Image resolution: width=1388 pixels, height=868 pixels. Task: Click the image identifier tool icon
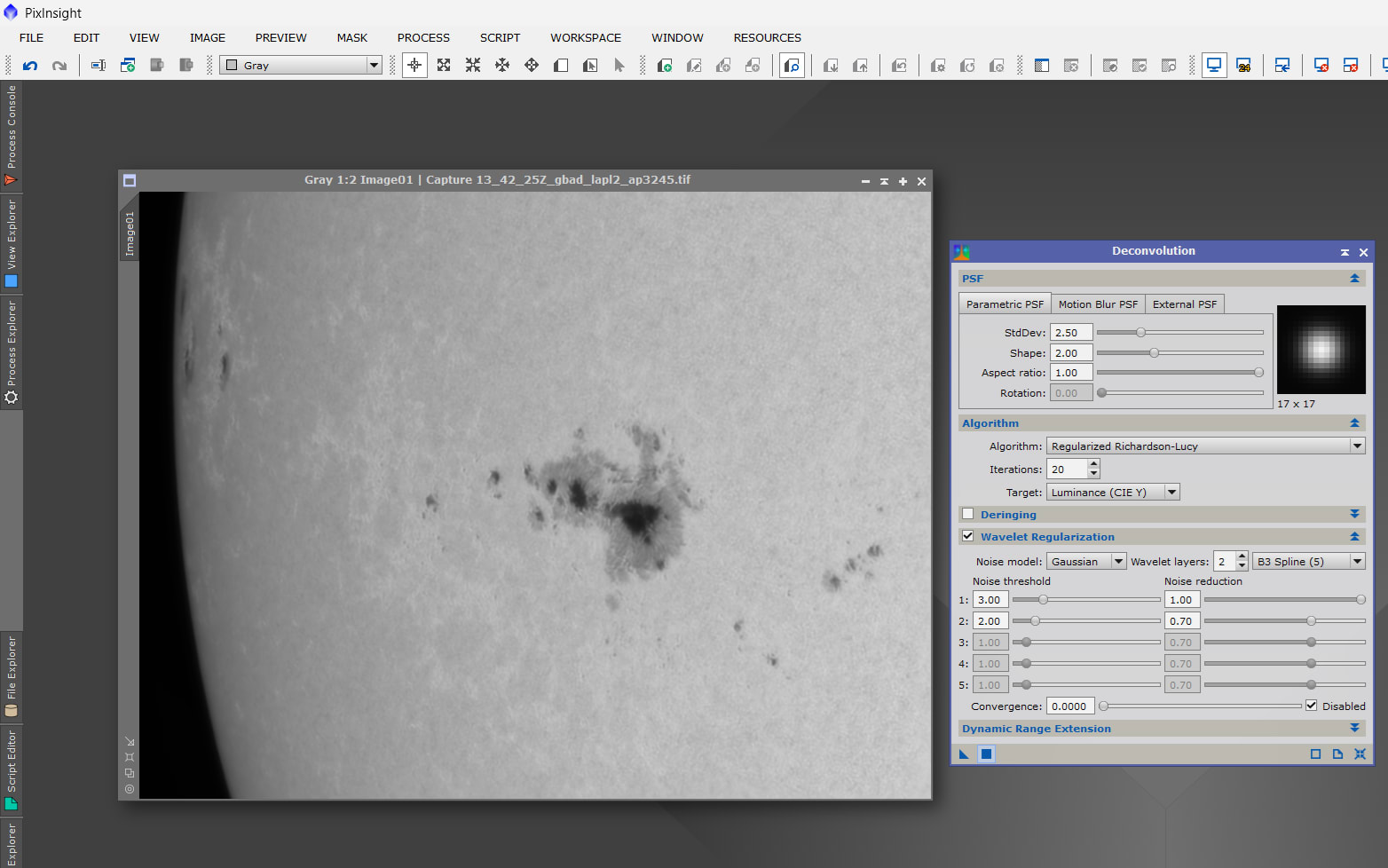pos(99,65)
